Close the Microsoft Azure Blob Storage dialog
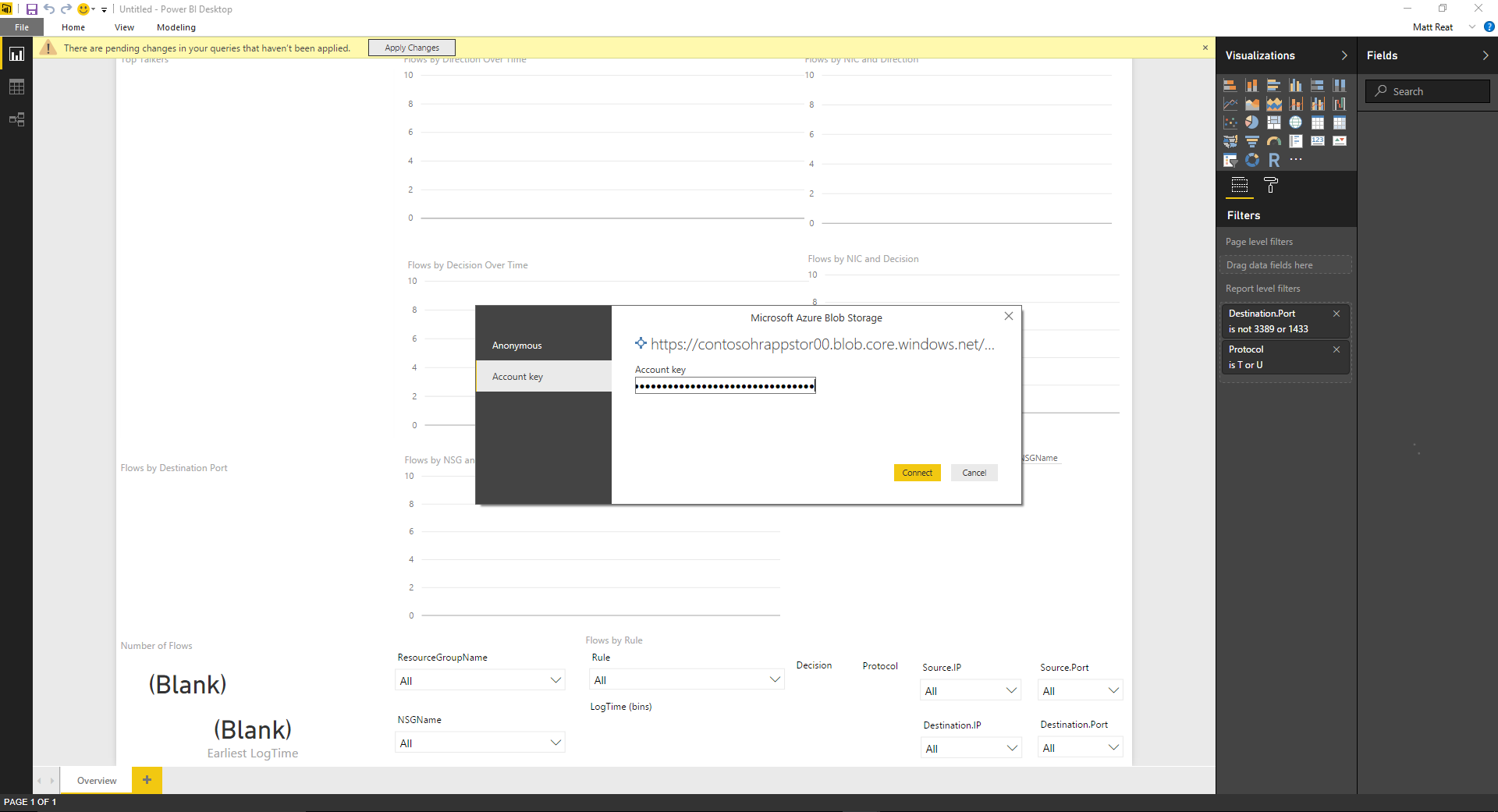 pyautogui.click(x=1009, y=316)
